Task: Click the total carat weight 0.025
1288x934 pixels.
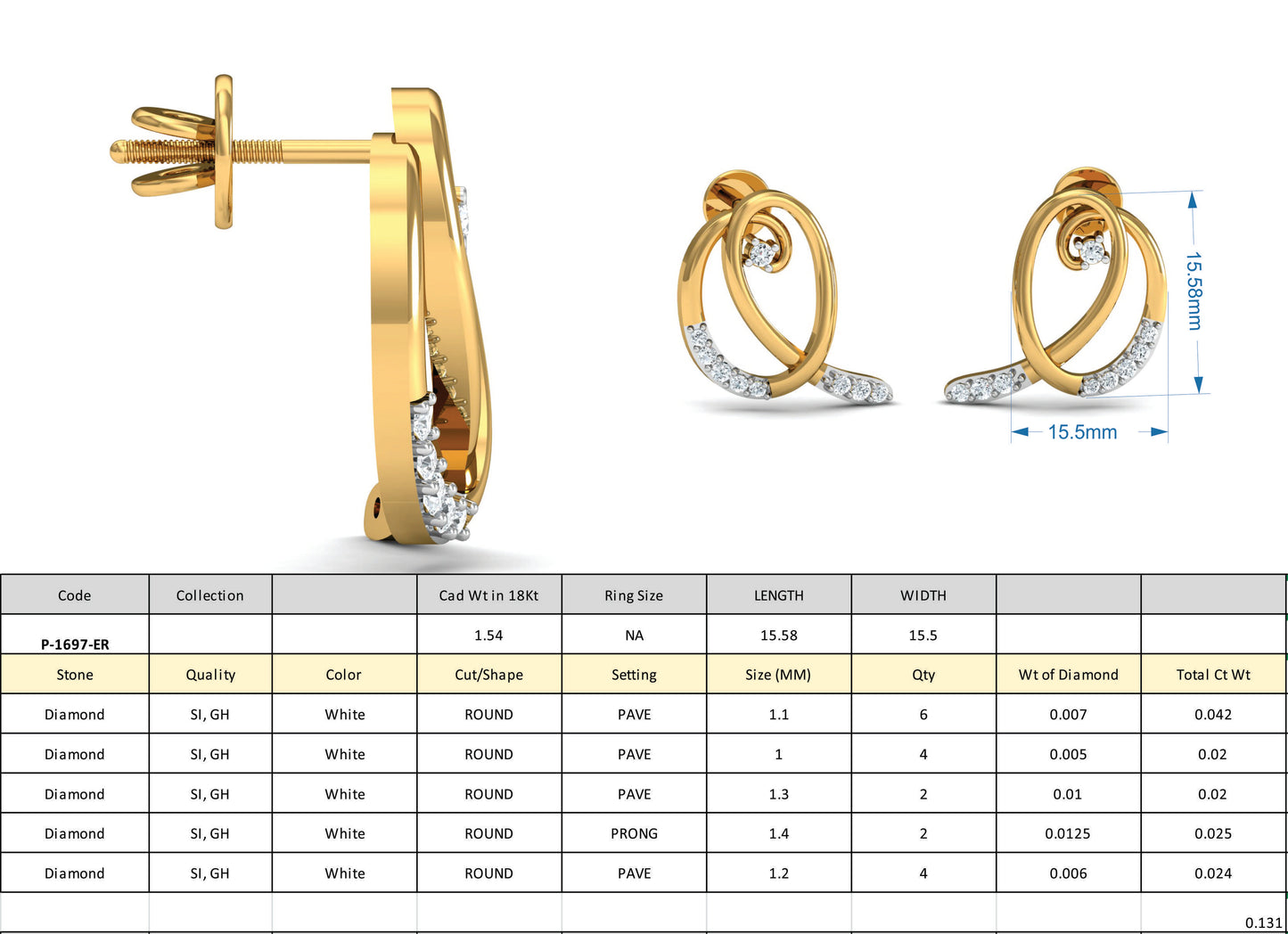Action: pyautogui.click(x=1213, y=833)
